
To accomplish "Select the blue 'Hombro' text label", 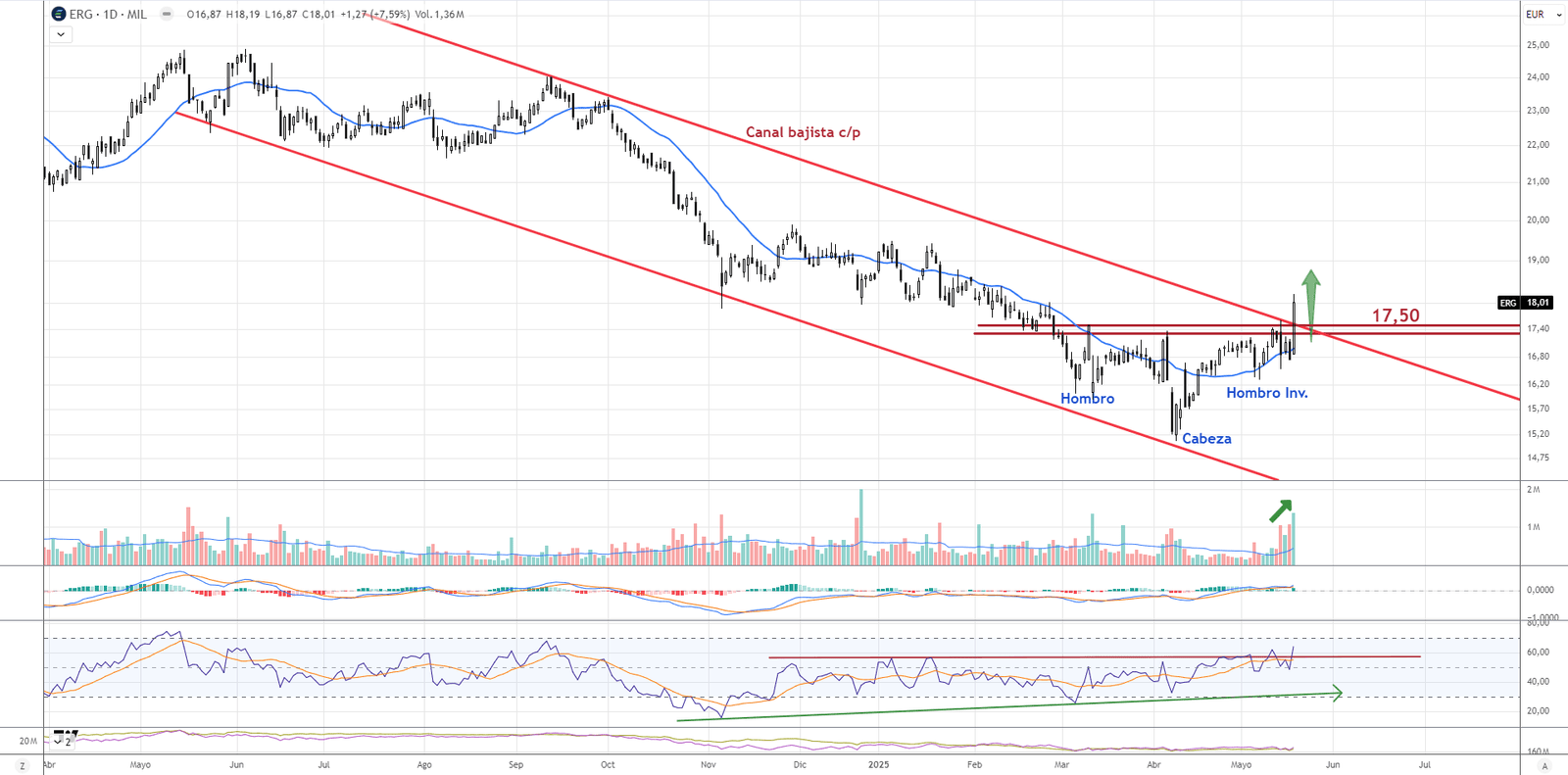I will click(x=1087, y=399).
